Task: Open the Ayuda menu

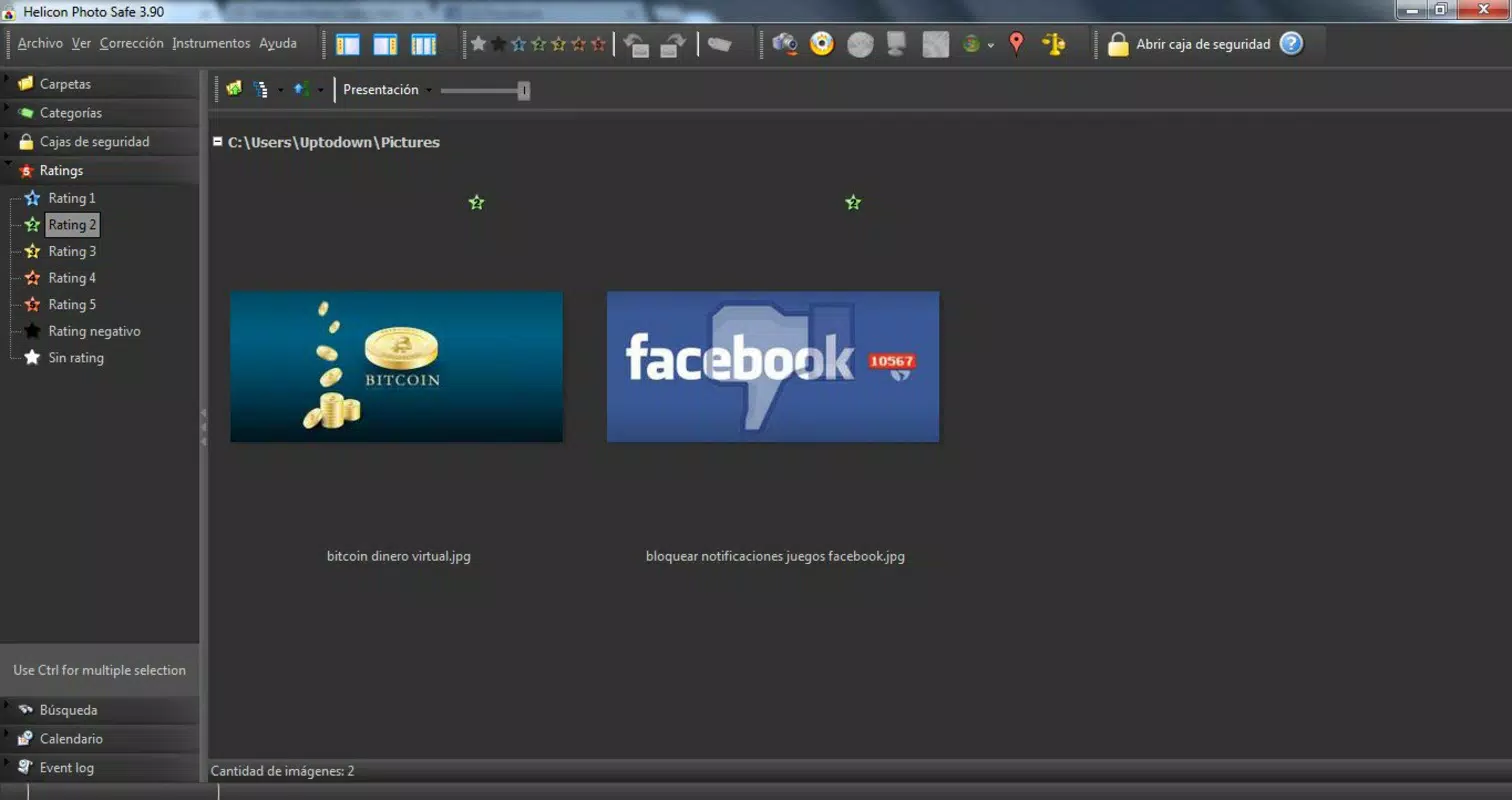Action: 278,44
